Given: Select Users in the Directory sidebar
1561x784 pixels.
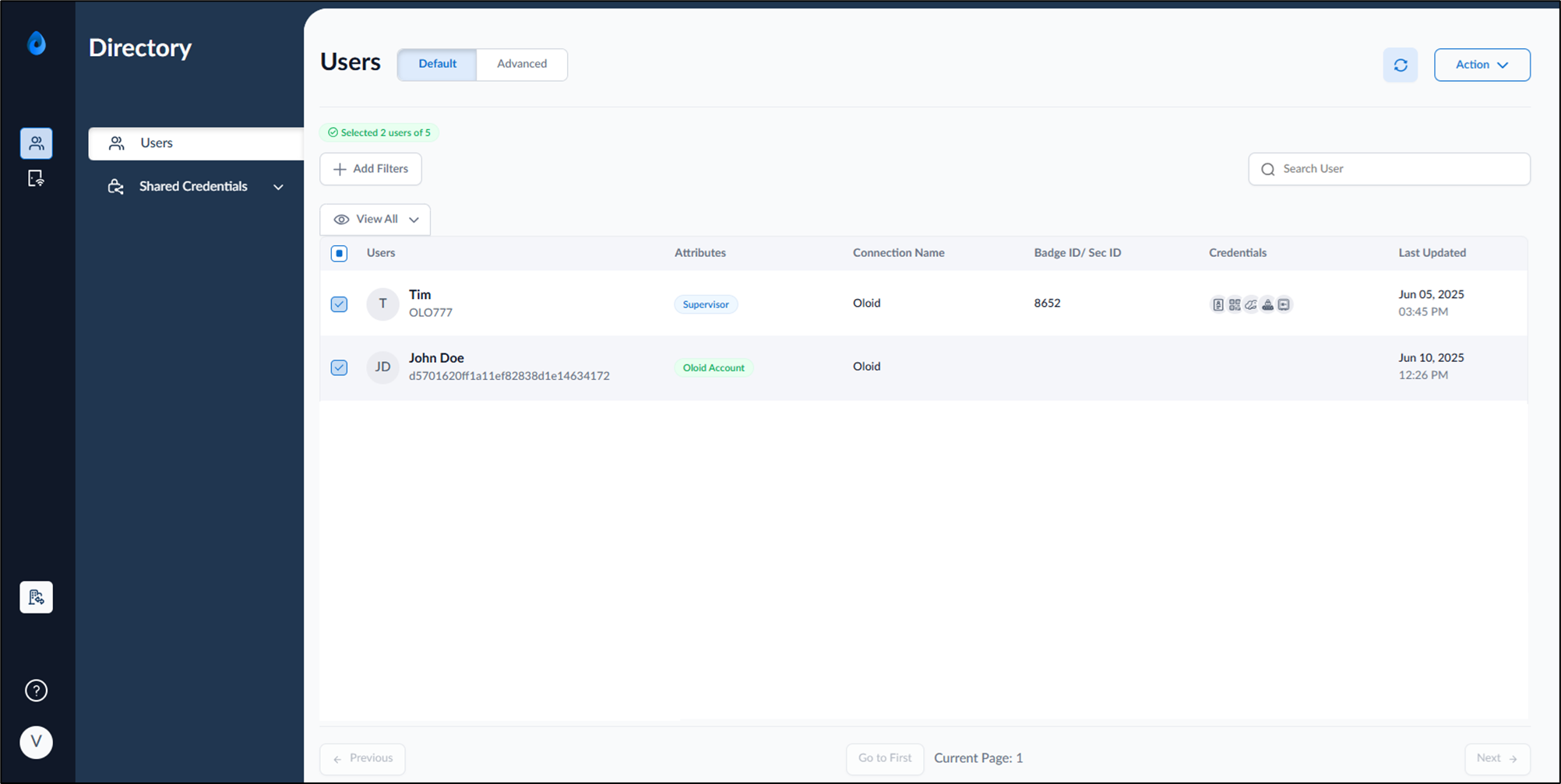Looking at the screenshot, I should click(x=196, y=143).
